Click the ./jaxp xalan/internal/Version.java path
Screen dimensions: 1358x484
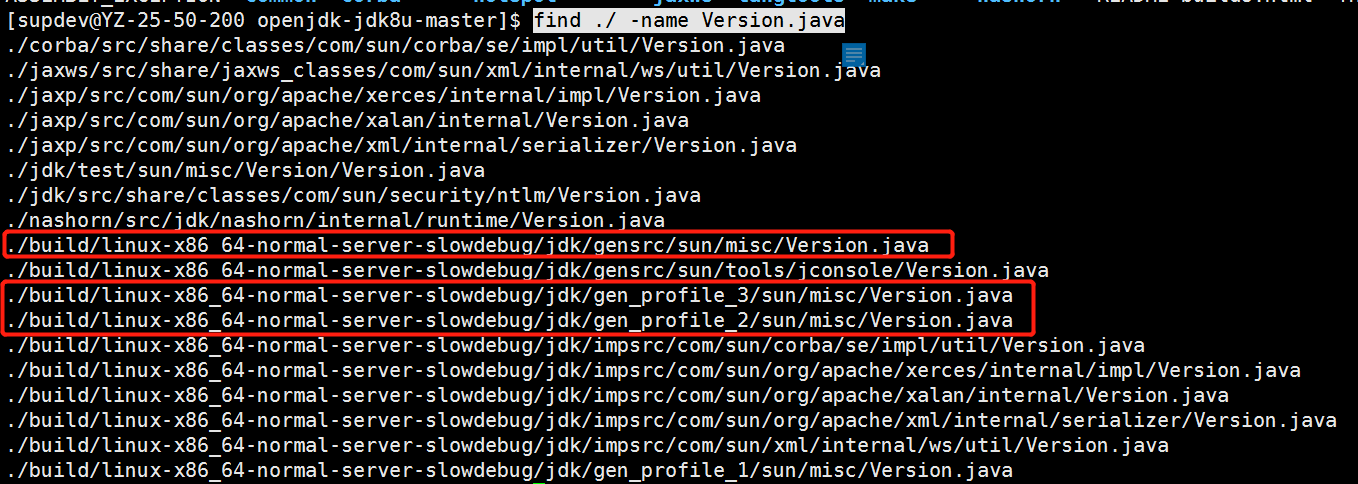tap(347, 121)
